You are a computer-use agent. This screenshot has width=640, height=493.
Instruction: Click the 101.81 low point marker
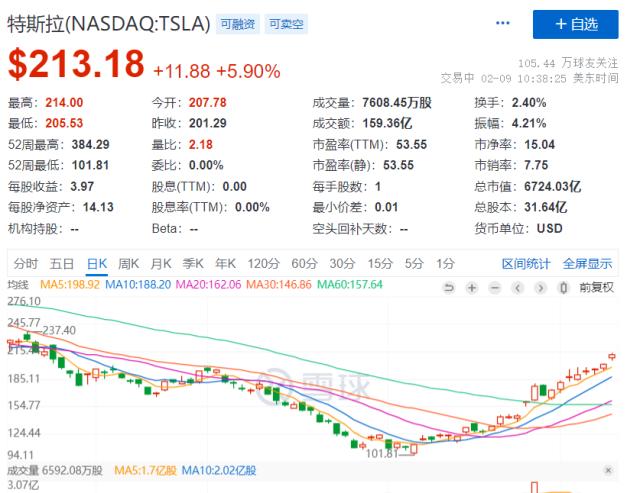tap(382, 453)
